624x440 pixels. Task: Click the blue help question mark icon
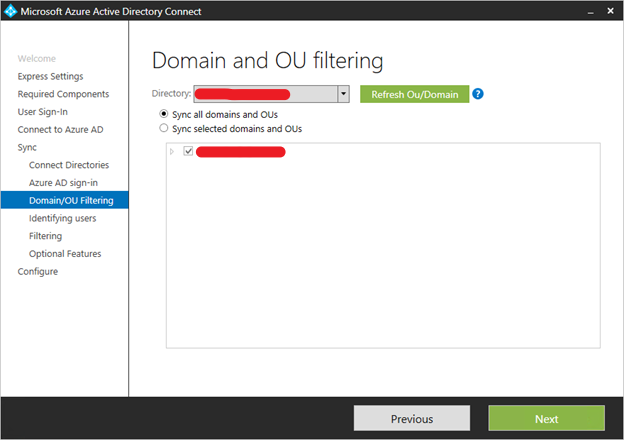point(478,94)
